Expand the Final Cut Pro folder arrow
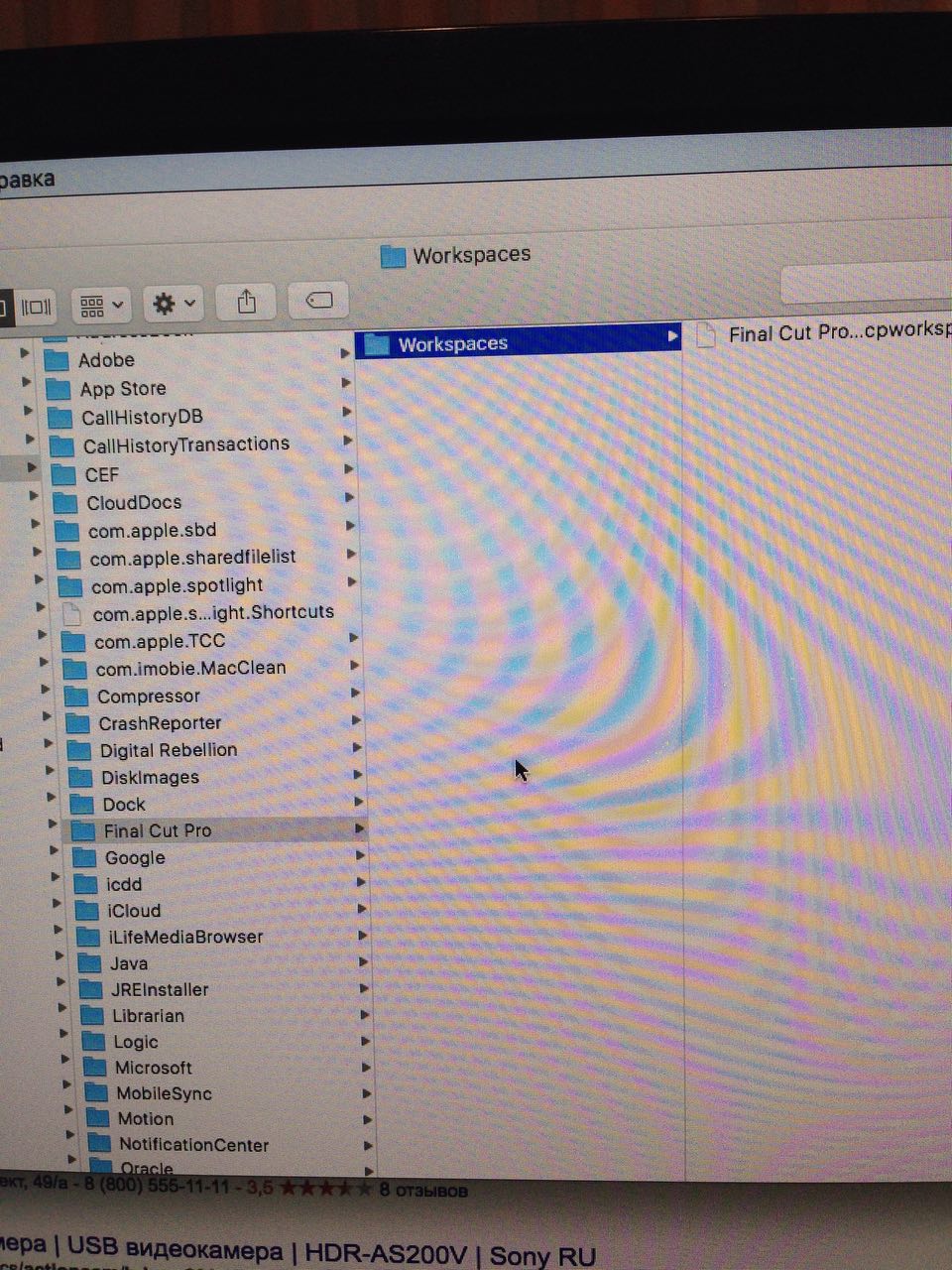The height and width of the screenshot is (1270, 952). (x=359, y=827)
